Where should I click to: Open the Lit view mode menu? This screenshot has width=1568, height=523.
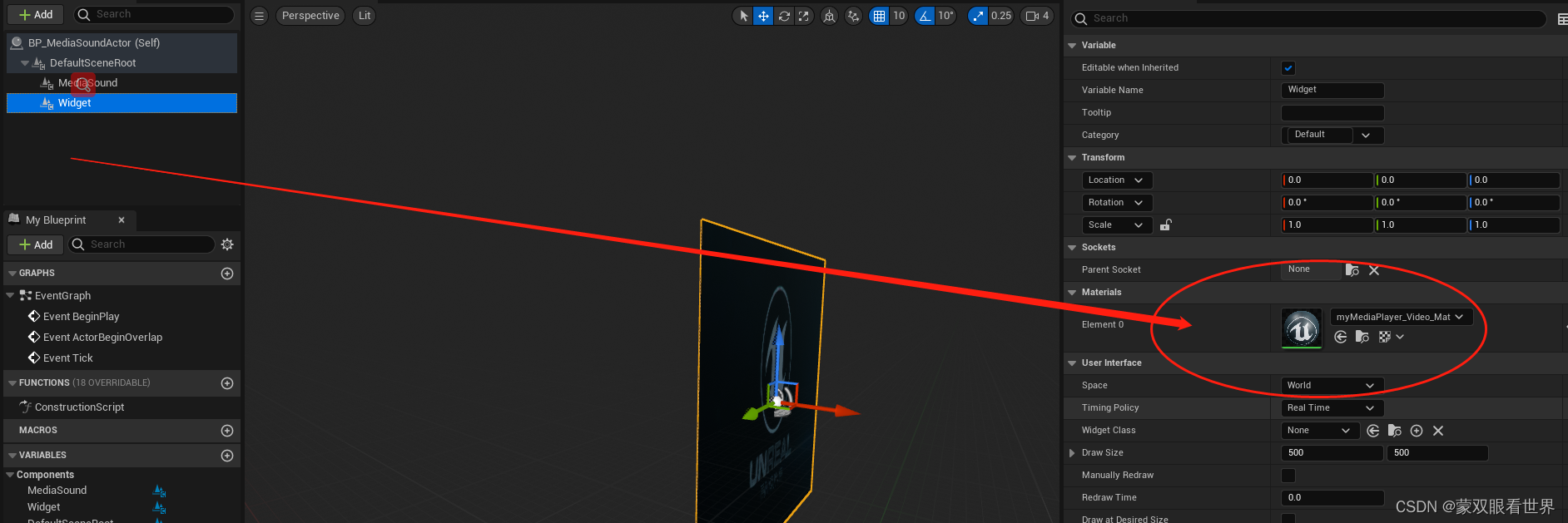point(365,16)
